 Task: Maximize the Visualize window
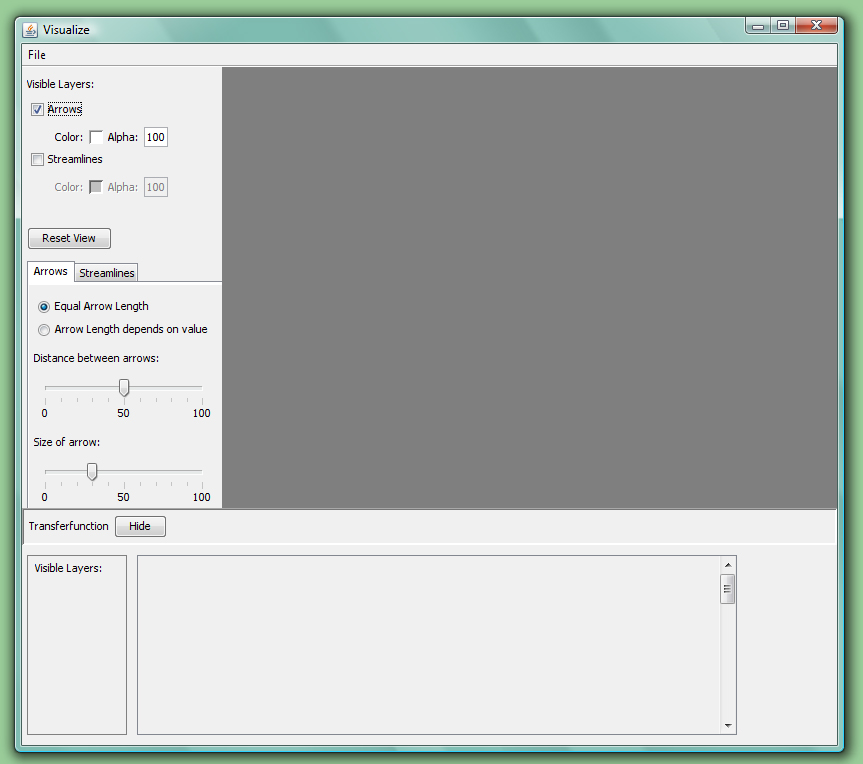783,26
